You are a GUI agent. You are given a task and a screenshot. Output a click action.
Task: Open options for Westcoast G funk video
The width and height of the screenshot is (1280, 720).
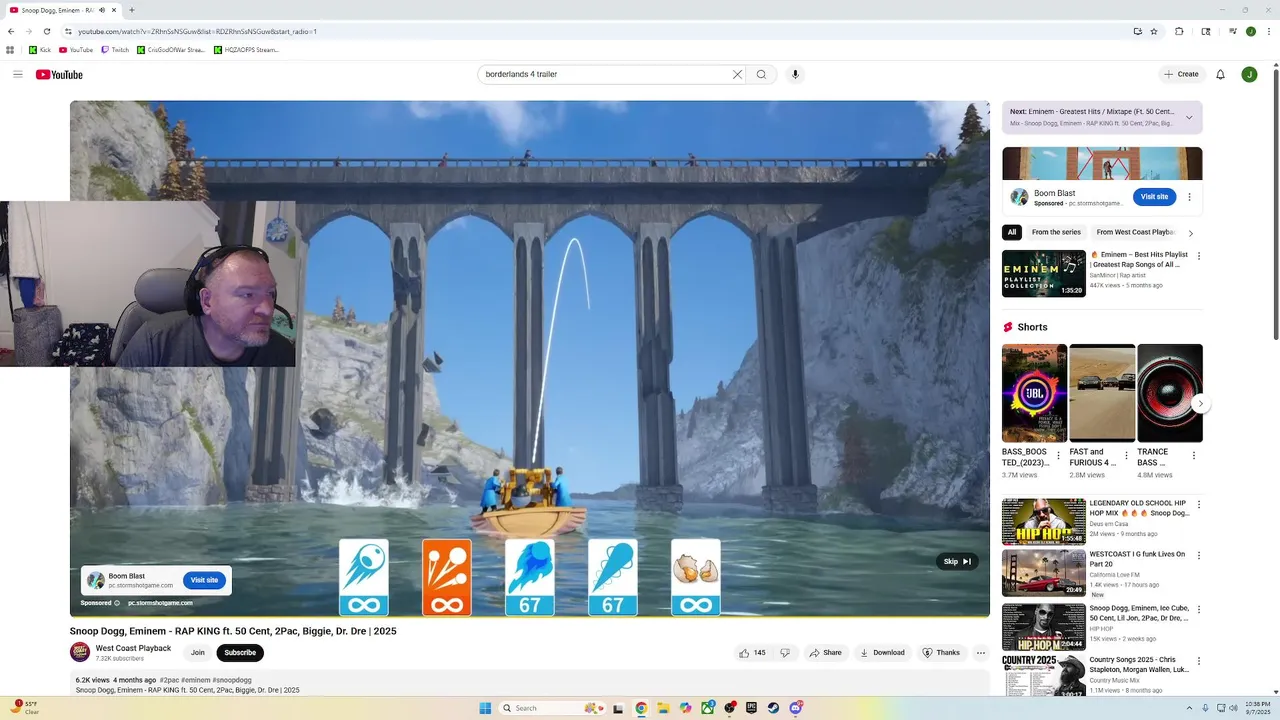(x=1199, y=556)
